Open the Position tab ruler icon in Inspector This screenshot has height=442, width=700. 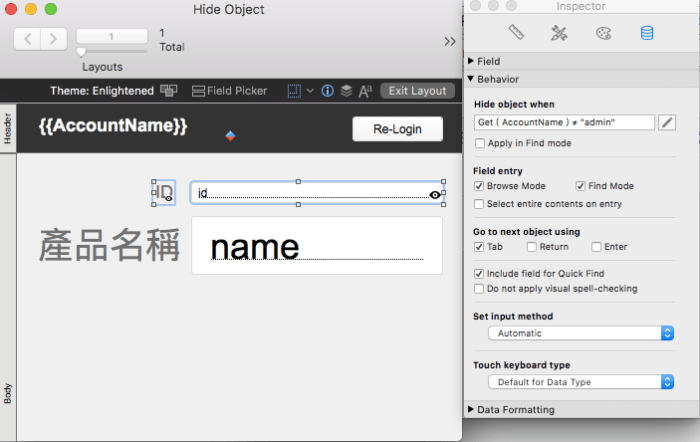pyautogui.click(x=516, y=33)
